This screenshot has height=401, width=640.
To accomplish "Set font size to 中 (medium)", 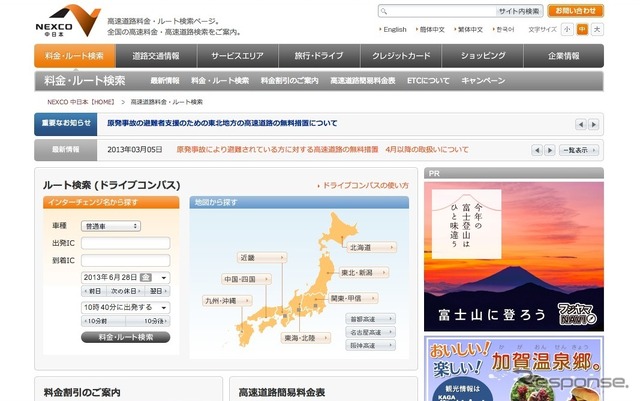I will coord(582,29).
